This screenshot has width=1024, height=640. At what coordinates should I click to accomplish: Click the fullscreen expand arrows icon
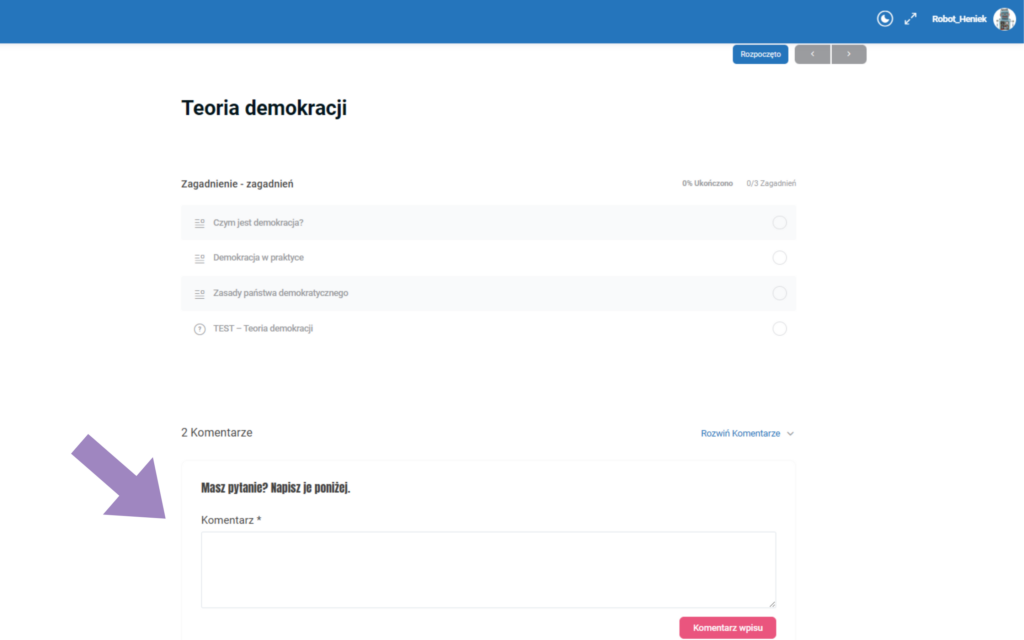pos(910,19)
